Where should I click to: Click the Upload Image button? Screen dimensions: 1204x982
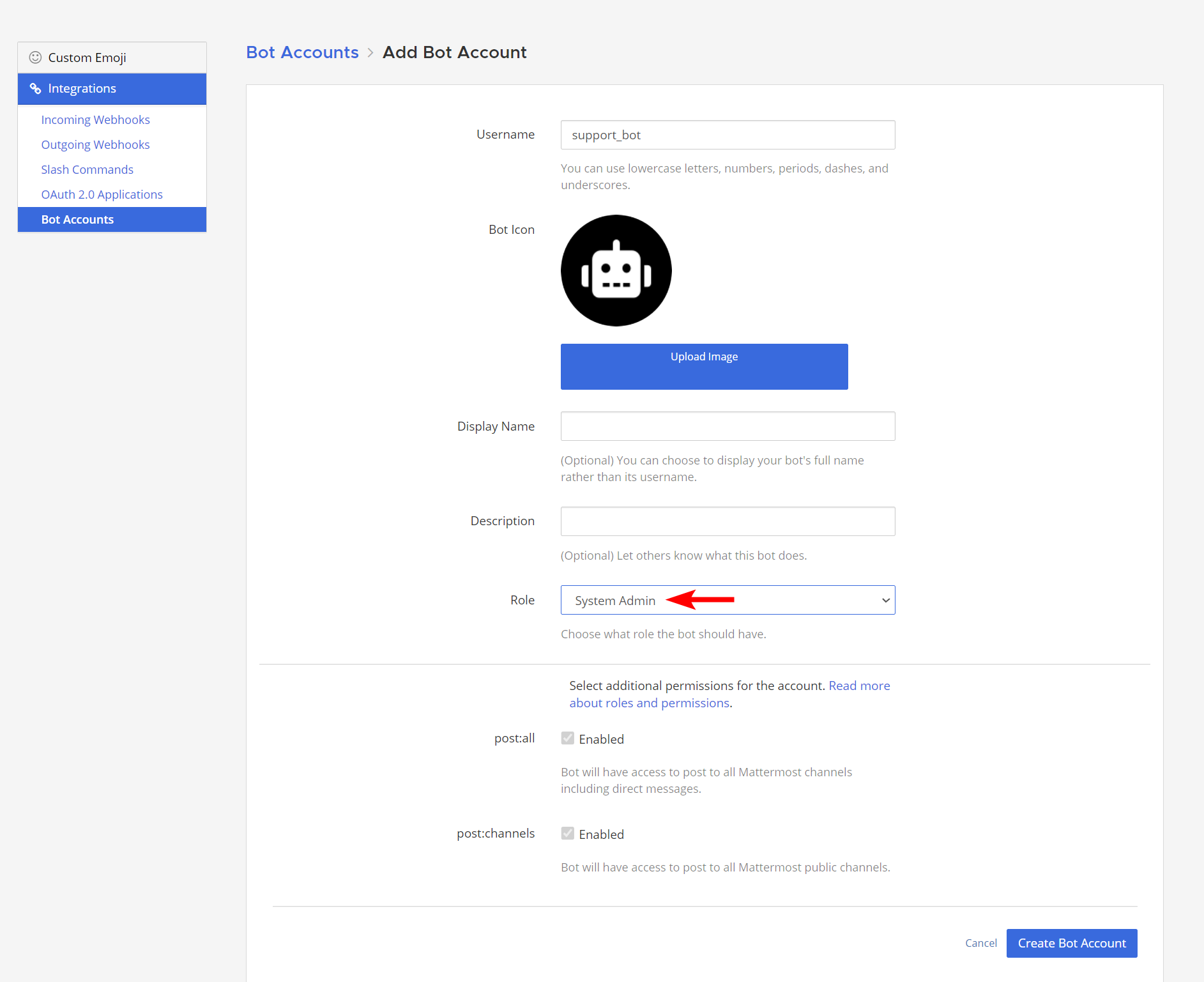(704, 366)
